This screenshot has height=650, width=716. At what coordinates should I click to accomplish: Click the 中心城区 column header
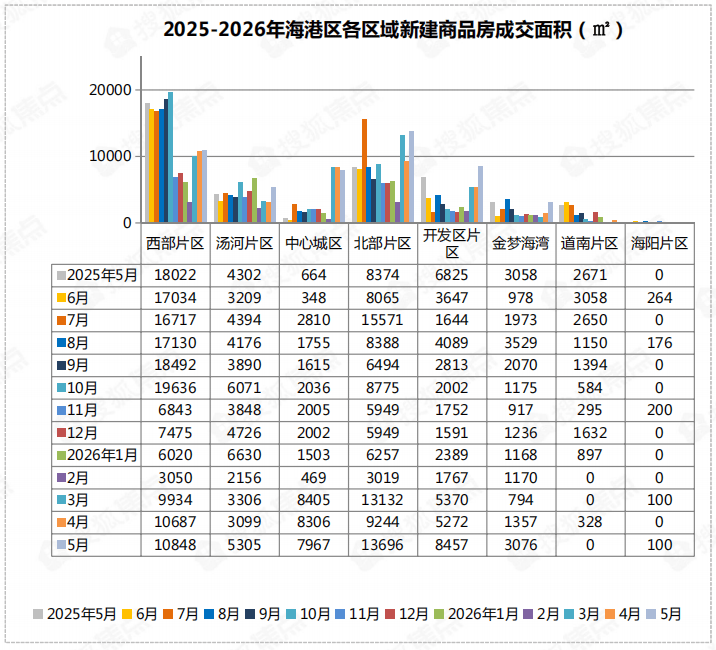click(x=313, y=243)
